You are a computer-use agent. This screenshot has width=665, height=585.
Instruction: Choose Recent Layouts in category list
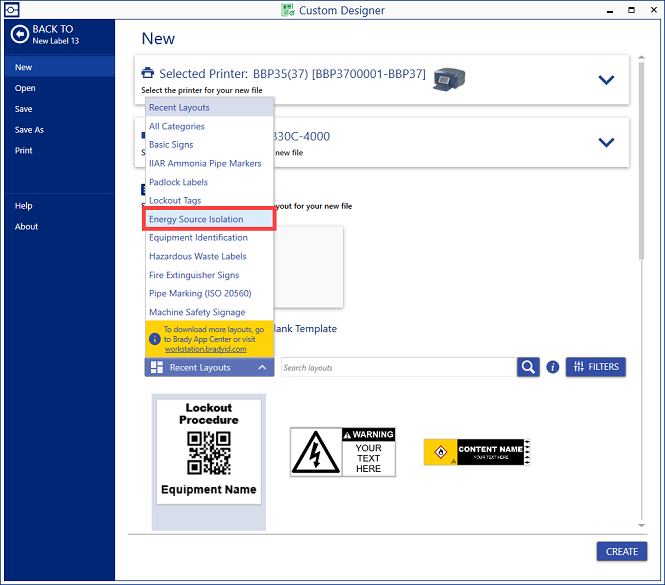point(210,107)
